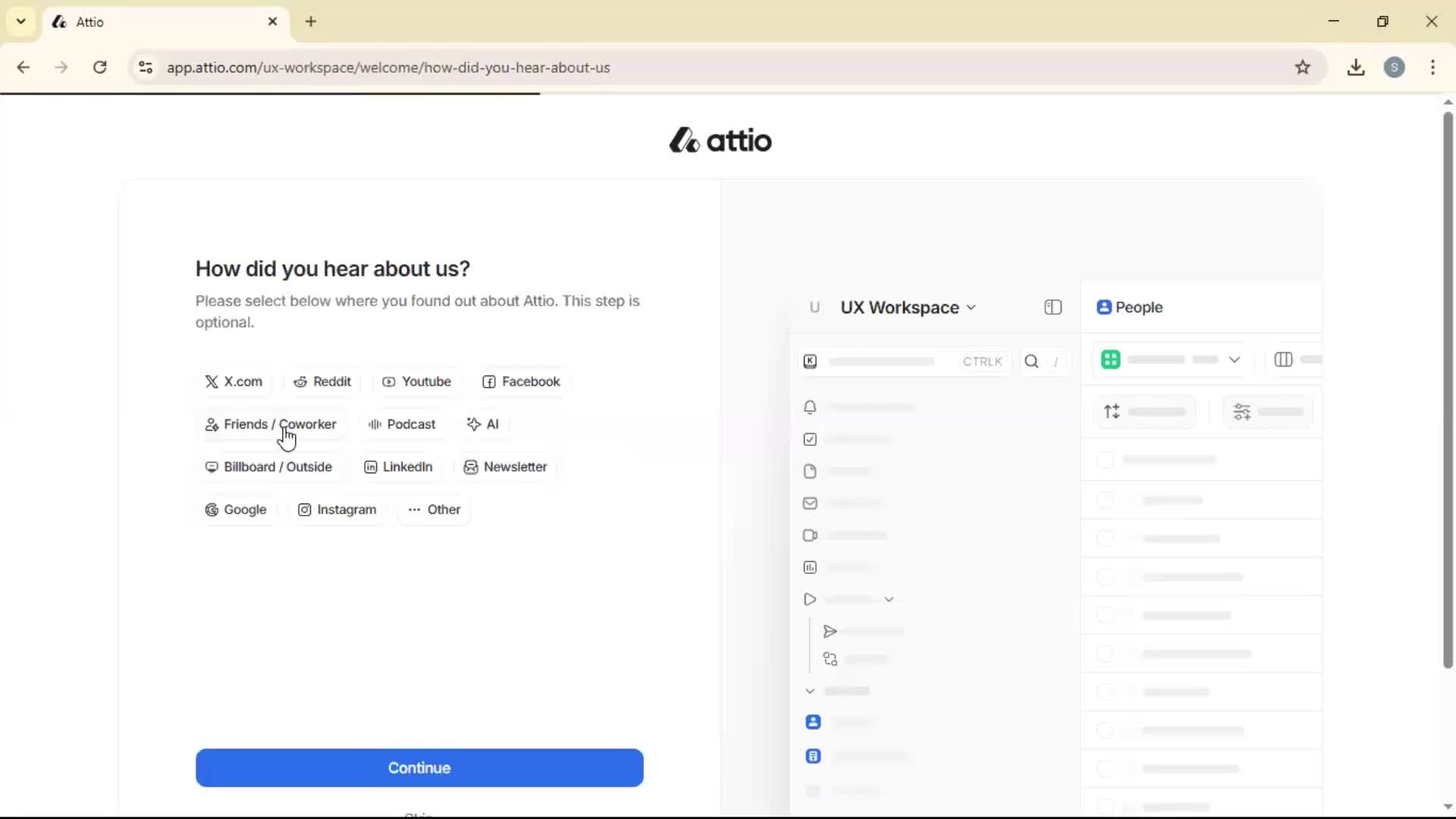Open the search magnifier in the workspace sidebar
Viewport: 1456px width, 819px height.
pos(1033,362)
